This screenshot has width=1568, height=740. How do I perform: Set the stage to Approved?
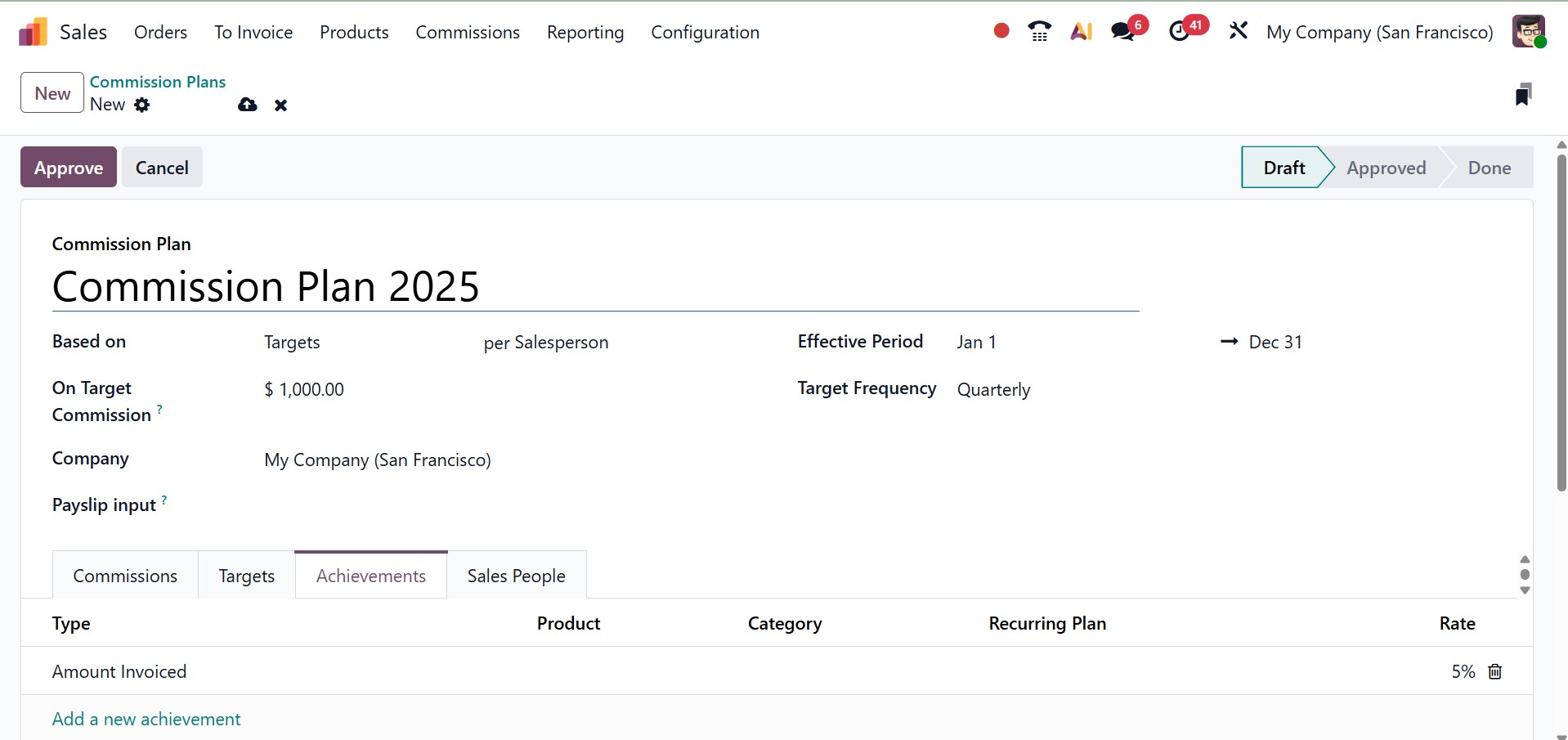tap(1386, 167)
